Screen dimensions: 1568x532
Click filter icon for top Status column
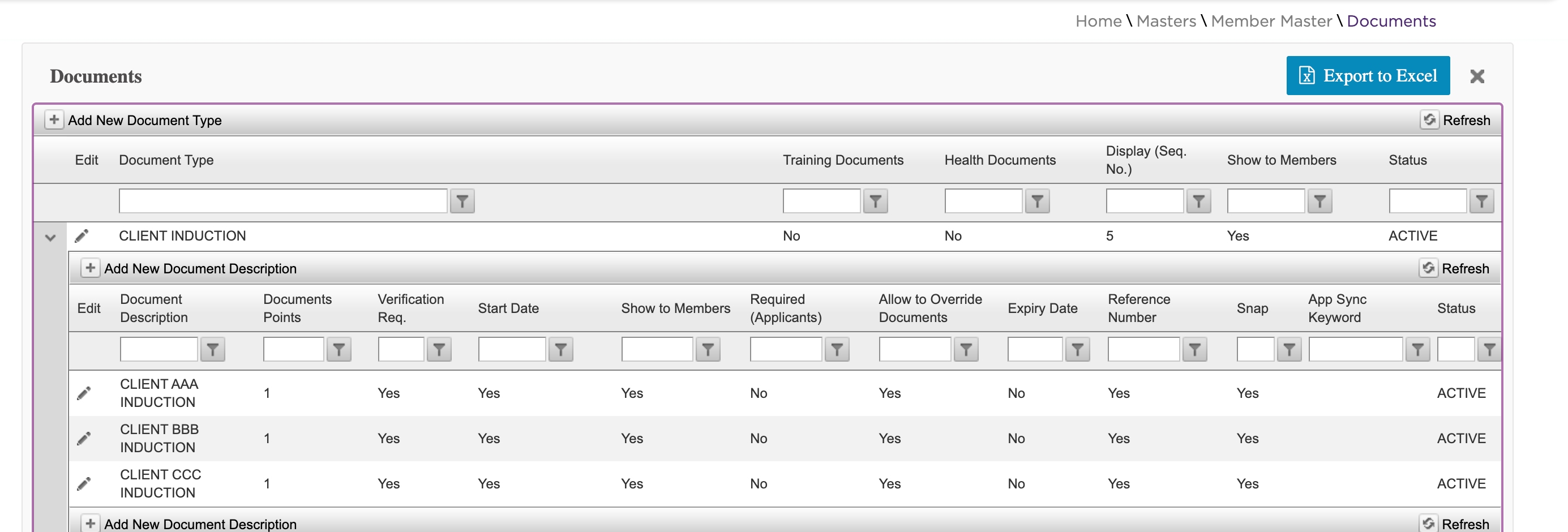point(1481,201)
